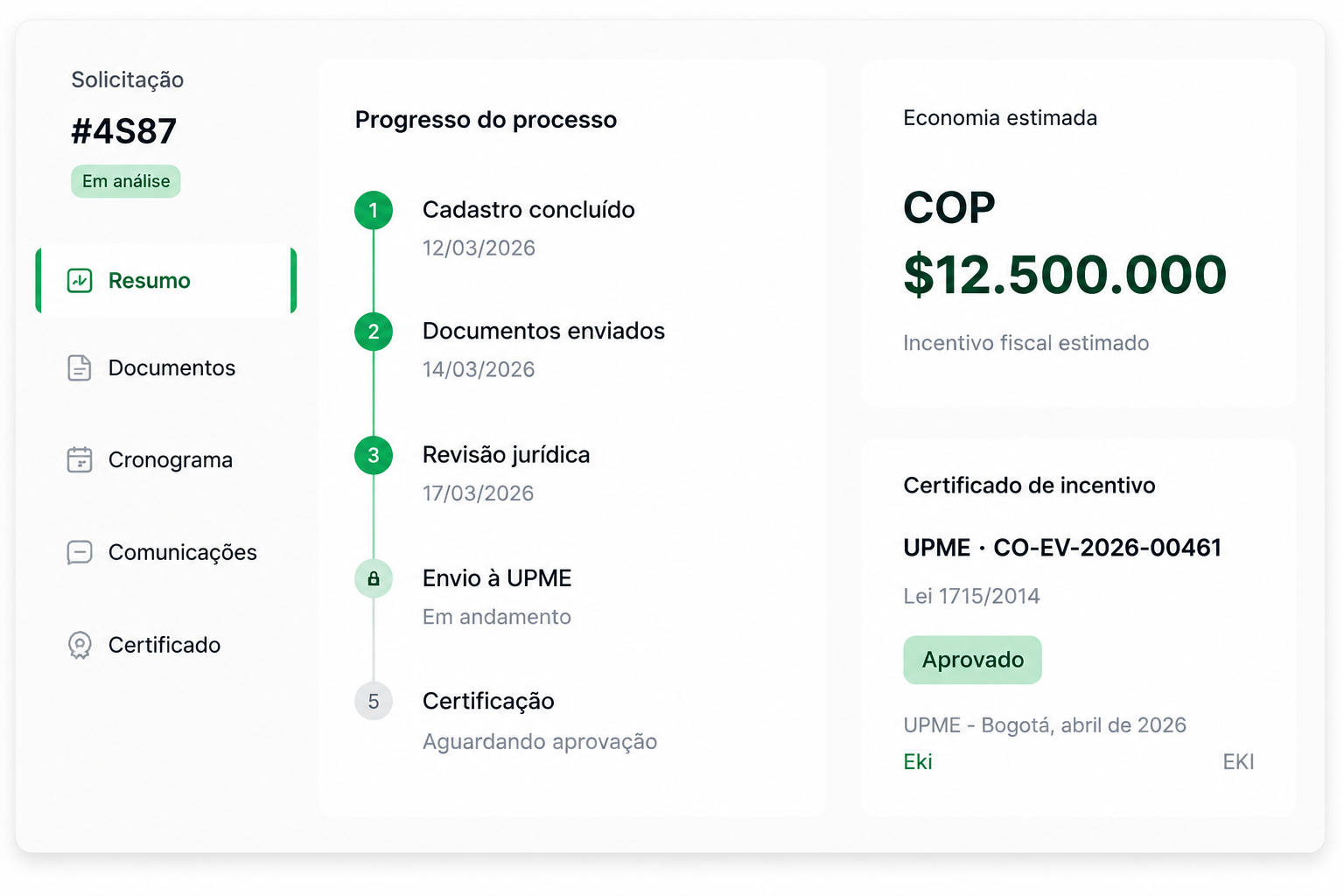Click the Cronograma calendar icon

point(80,459)
